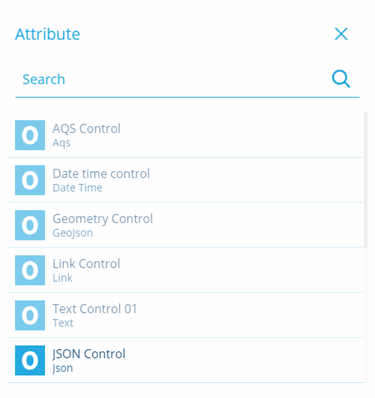Close the Attribute panel
This screenshot has width=375, height=398.
point(341,34)
